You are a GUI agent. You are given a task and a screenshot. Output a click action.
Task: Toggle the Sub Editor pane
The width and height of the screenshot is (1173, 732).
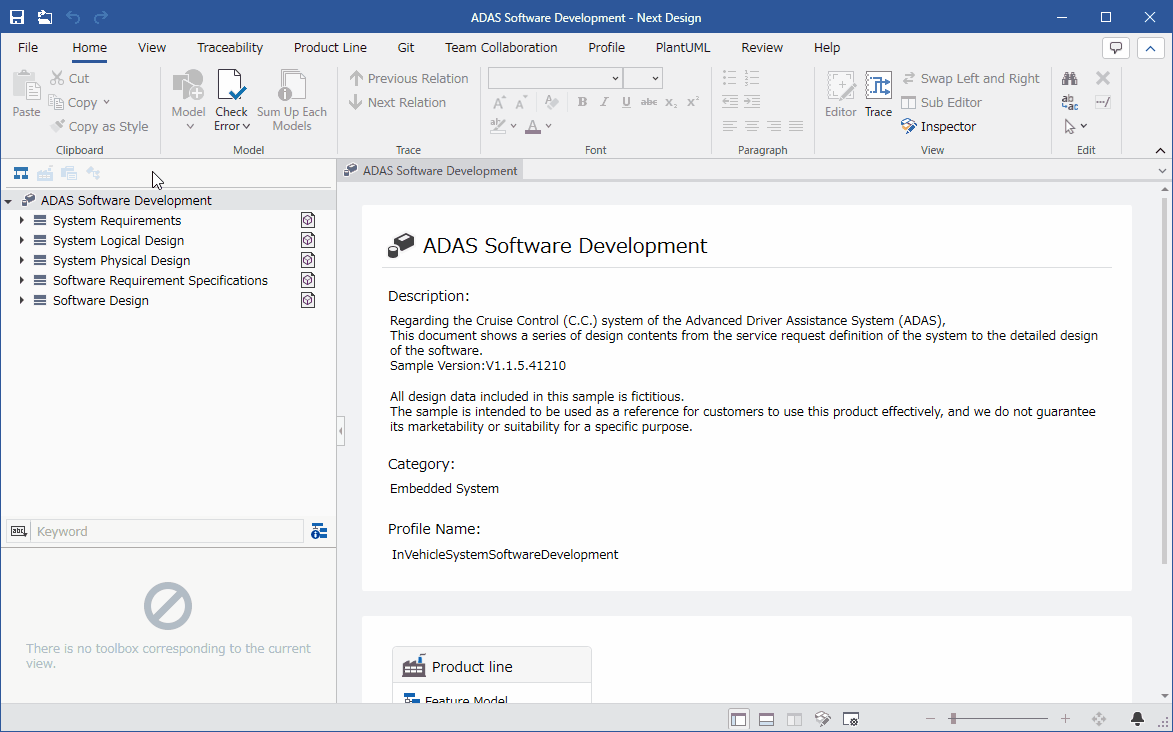tap(942, 103)
